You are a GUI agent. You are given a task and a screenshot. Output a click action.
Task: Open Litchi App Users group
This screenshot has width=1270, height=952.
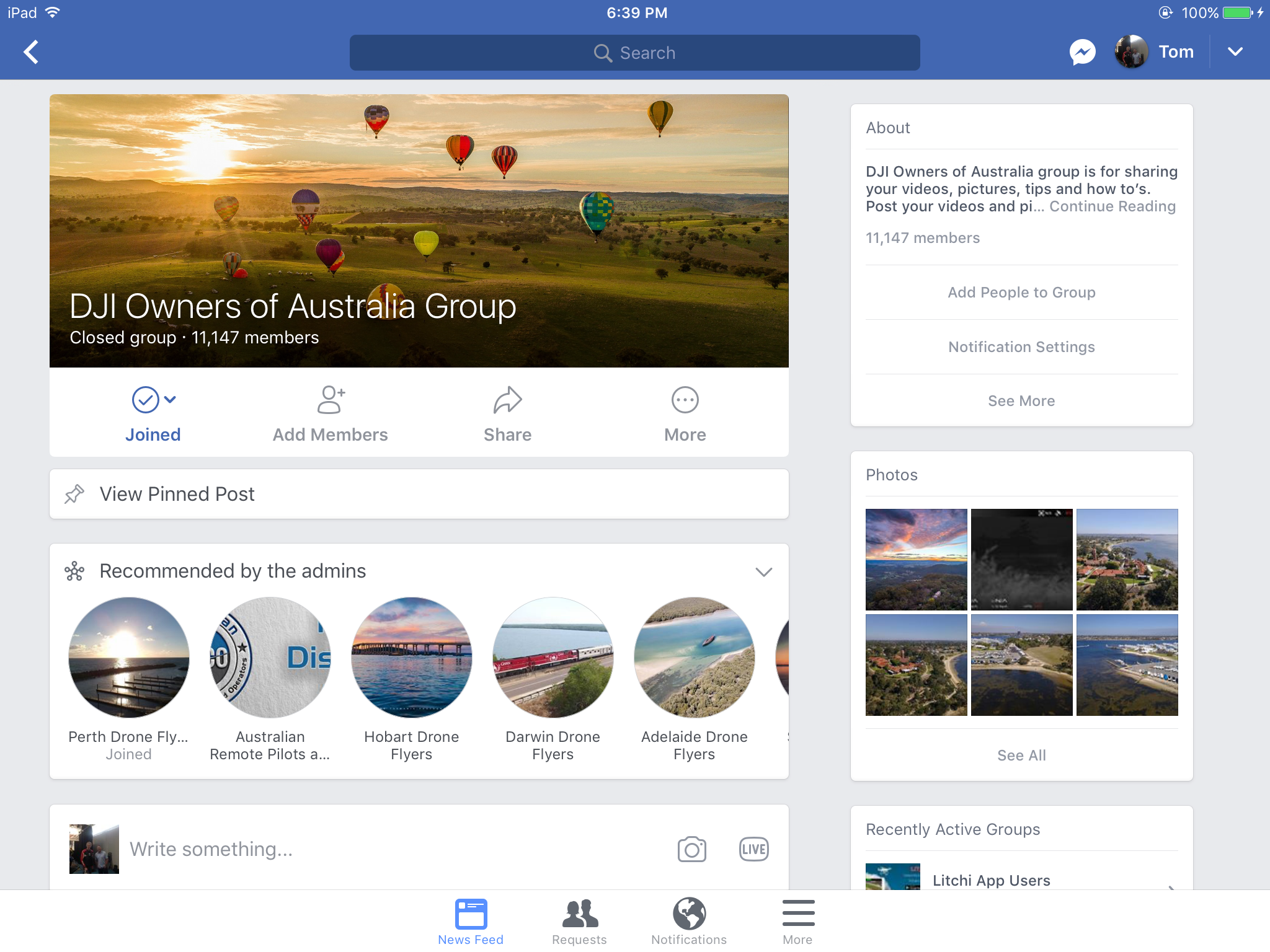pyautogui.click(x=1021, y=877)
